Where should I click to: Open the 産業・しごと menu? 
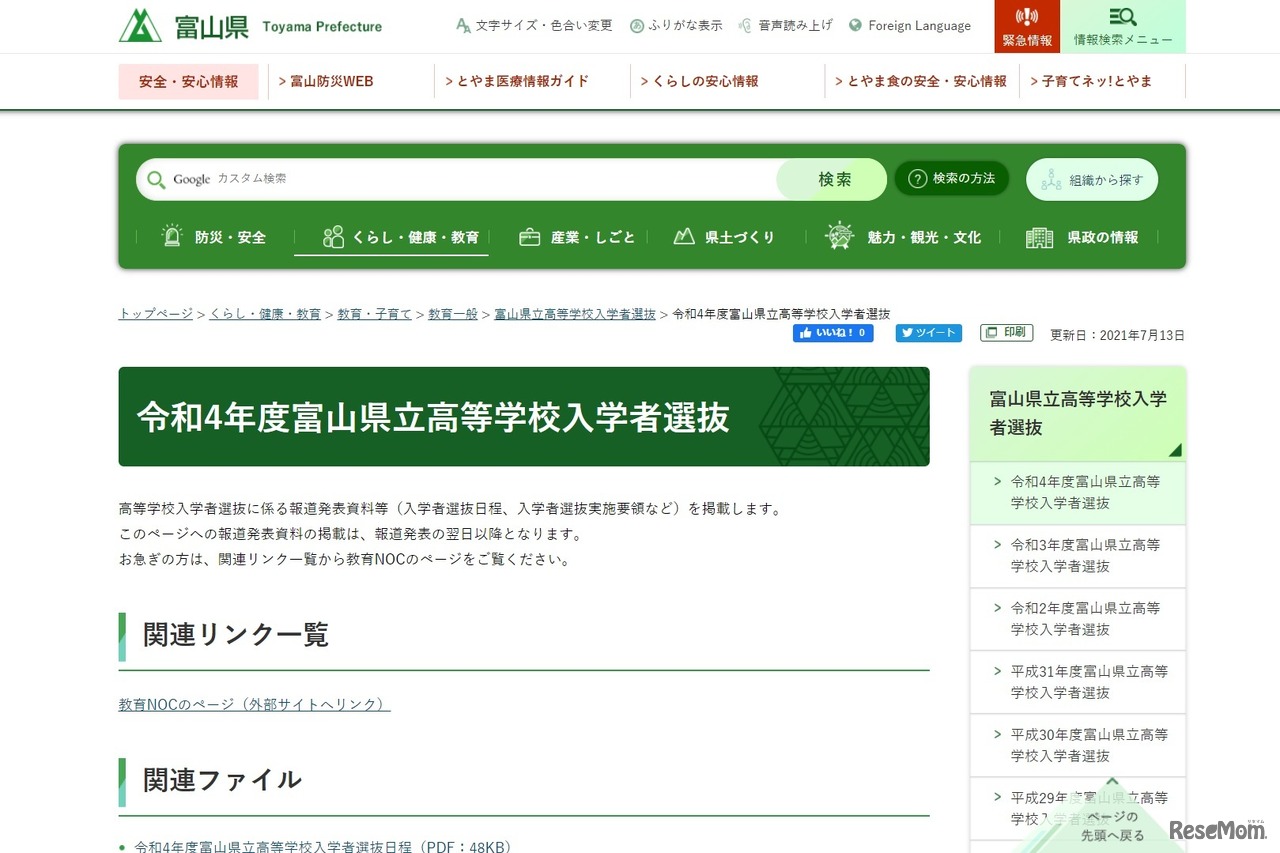[577, 237]
